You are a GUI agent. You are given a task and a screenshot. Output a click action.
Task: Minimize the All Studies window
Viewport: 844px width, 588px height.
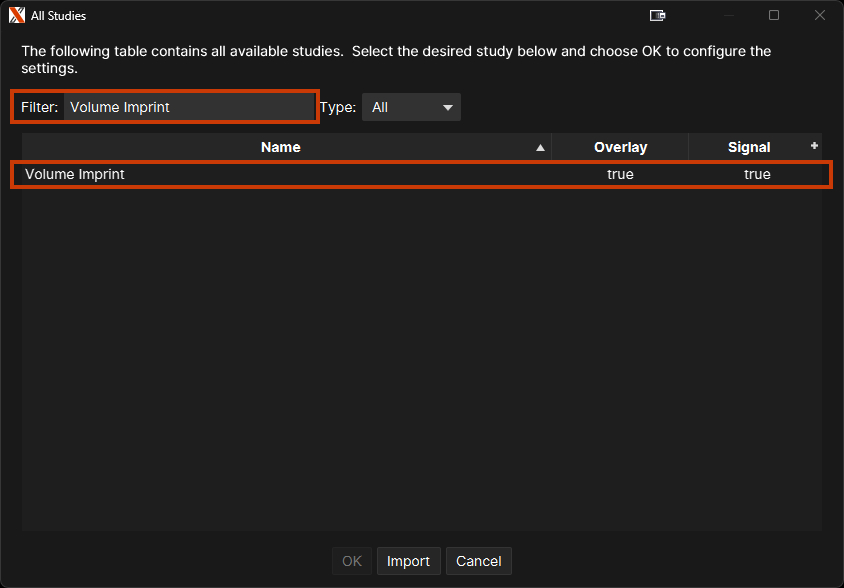[729, 15]
